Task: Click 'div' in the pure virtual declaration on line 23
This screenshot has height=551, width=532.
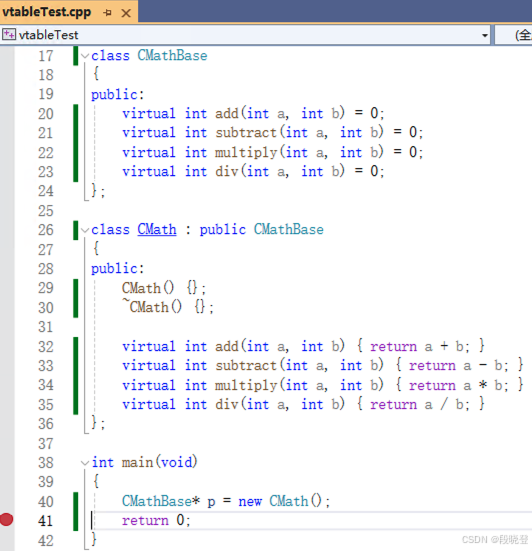Action: pos(227,171)
